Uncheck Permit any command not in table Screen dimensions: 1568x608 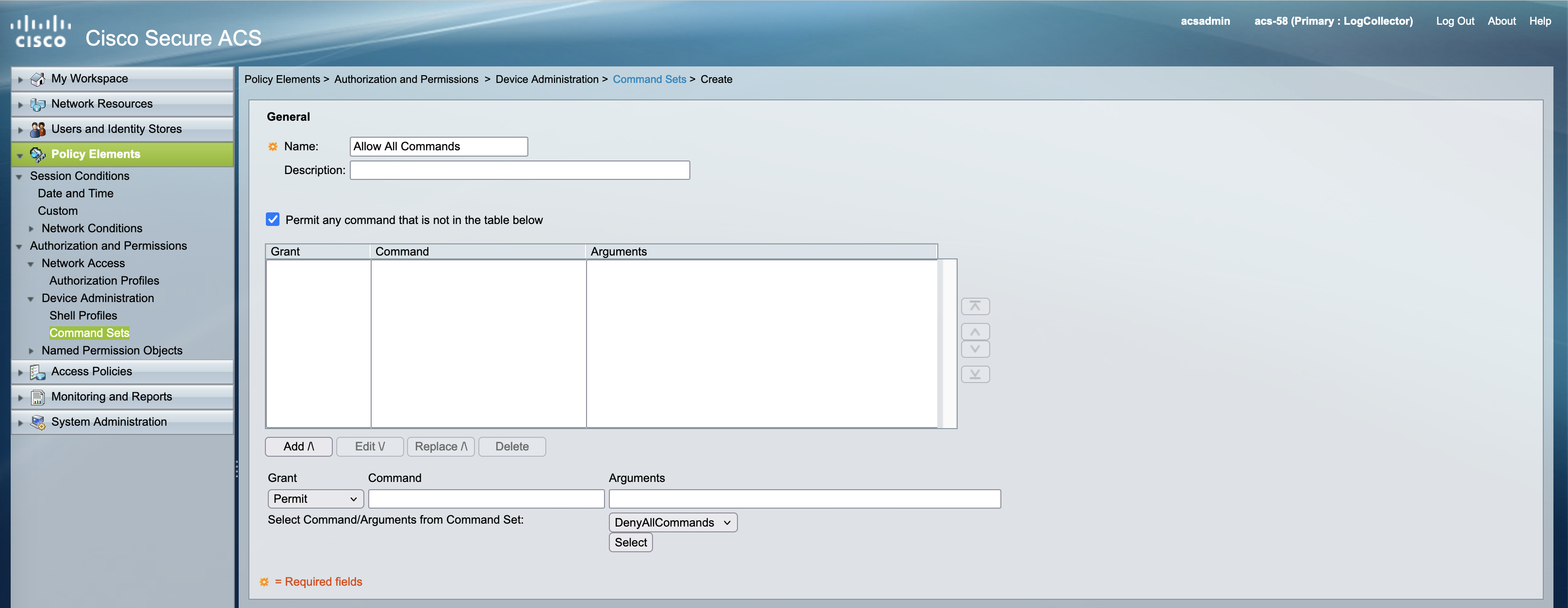pos(273,220)
